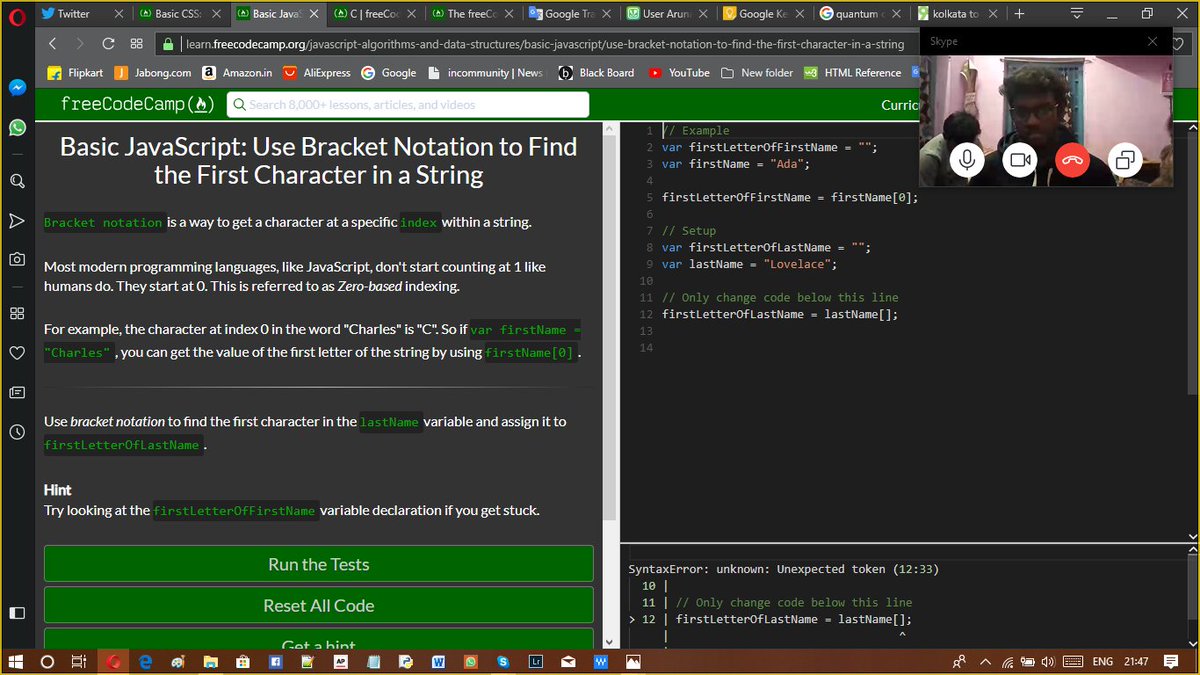This screenshot has width=1200, height=675.
Task: Click the freeCodeCamp logo
Action: point(137,104)
